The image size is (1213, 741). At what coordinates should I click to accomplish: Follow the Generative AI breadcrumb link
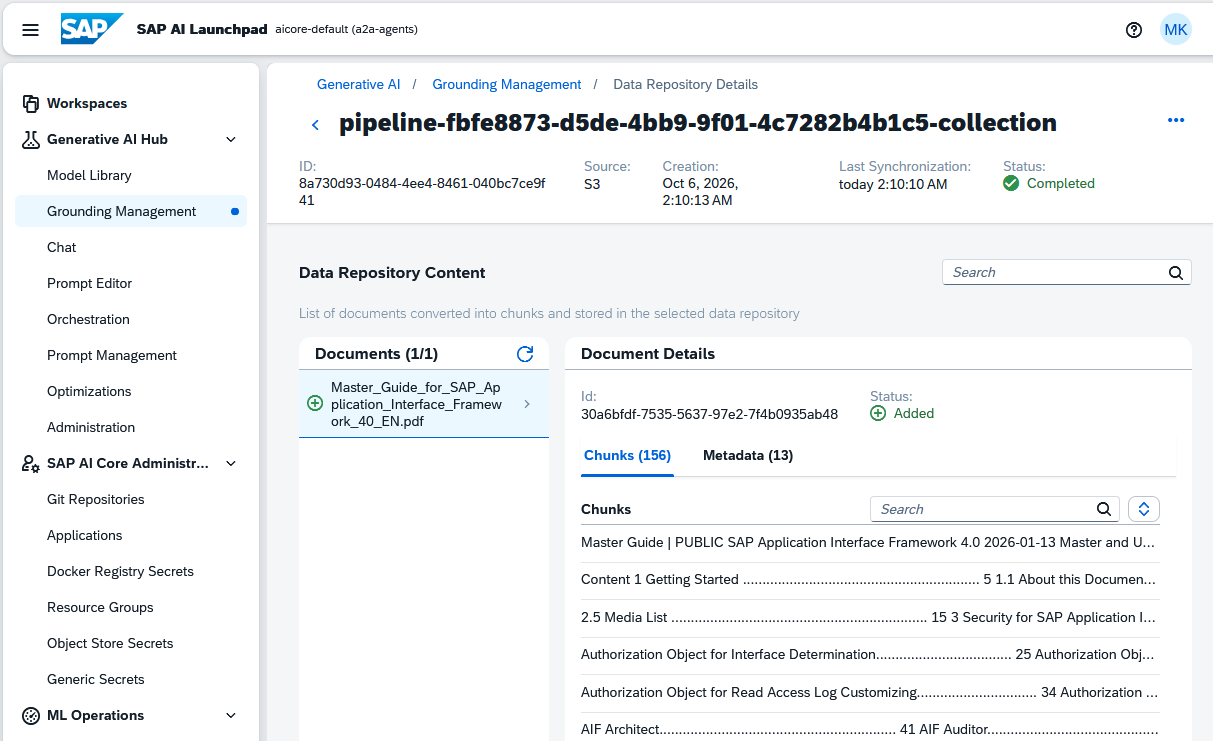358,84
